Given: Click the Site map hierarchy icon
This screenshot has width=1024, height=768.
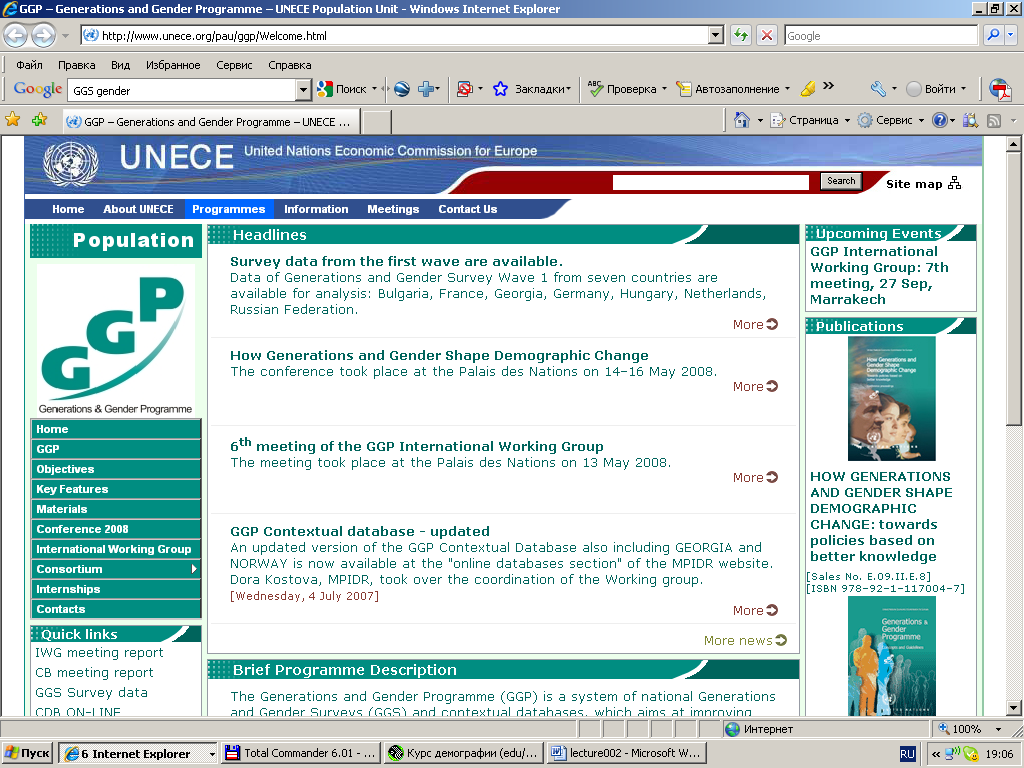Looking at the screenshot, I should [x=955, y=183].
